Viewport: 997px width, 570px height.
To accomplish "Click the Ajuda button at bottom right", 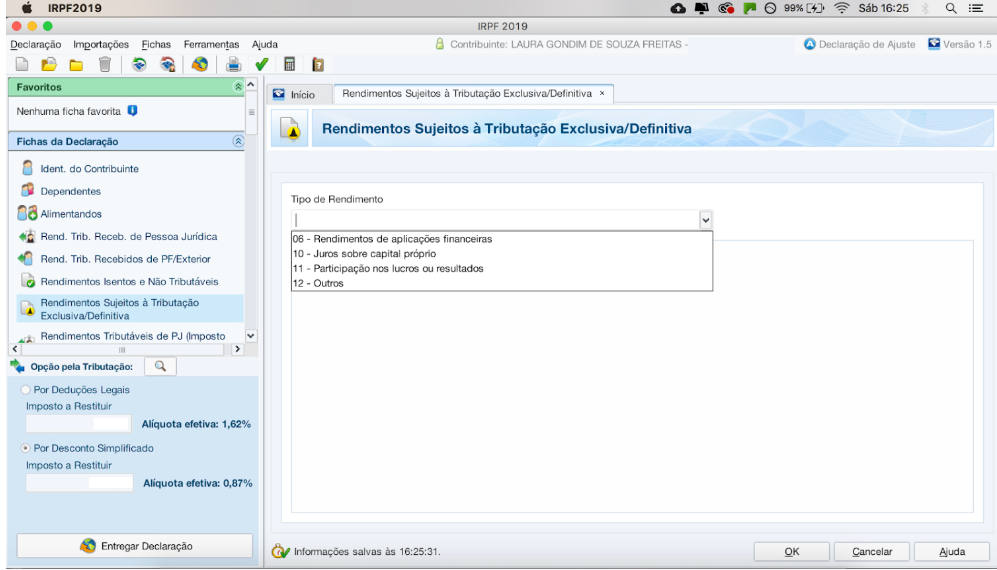I will point(952,552).
